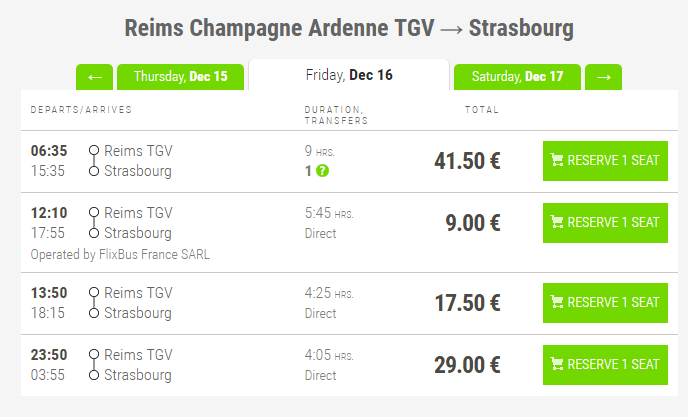Click the green transfer help question mark

coord(322,171)
